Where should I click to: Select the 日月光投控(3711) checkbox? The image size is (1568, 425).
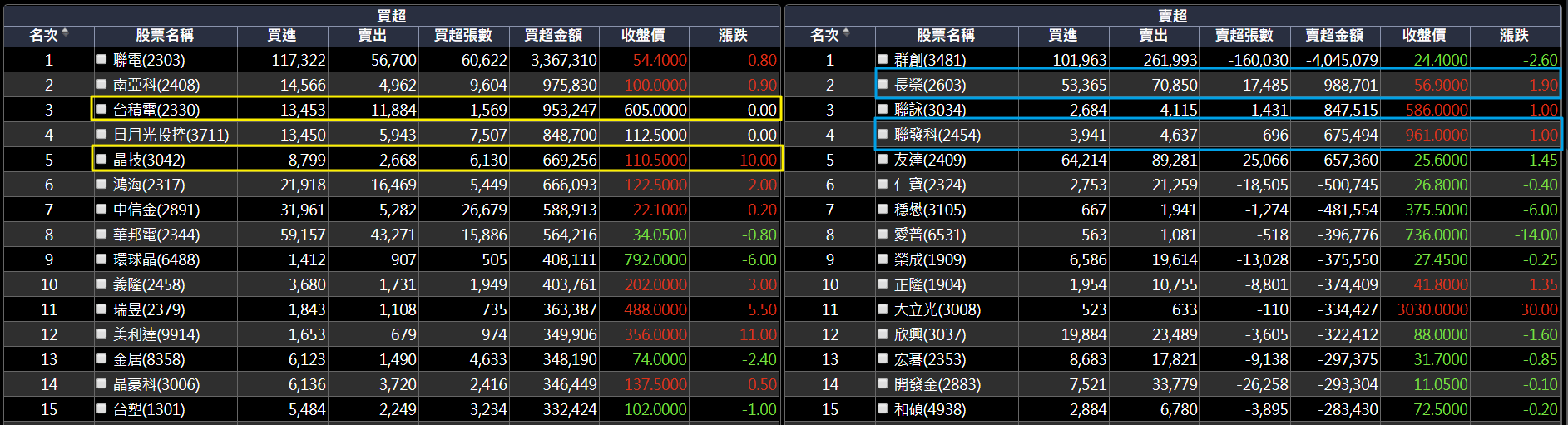click(x=101, y=135)
